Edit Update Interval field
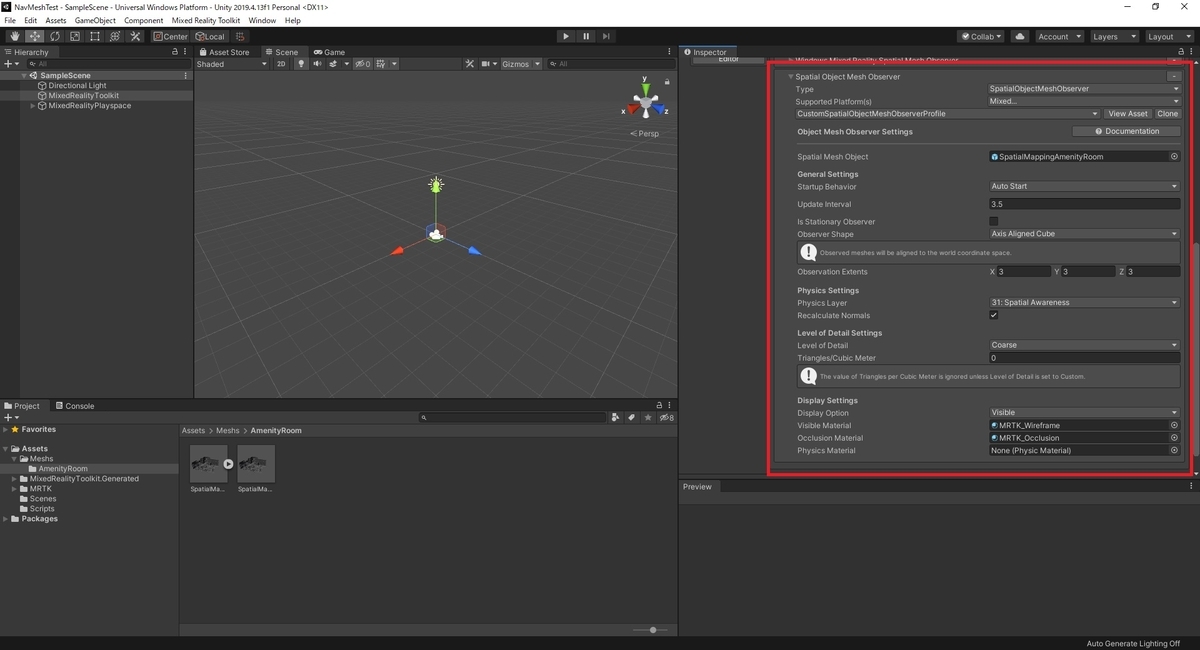Image resolution: width=1200 pixels, height=650 pixels. coord(1084,204)
